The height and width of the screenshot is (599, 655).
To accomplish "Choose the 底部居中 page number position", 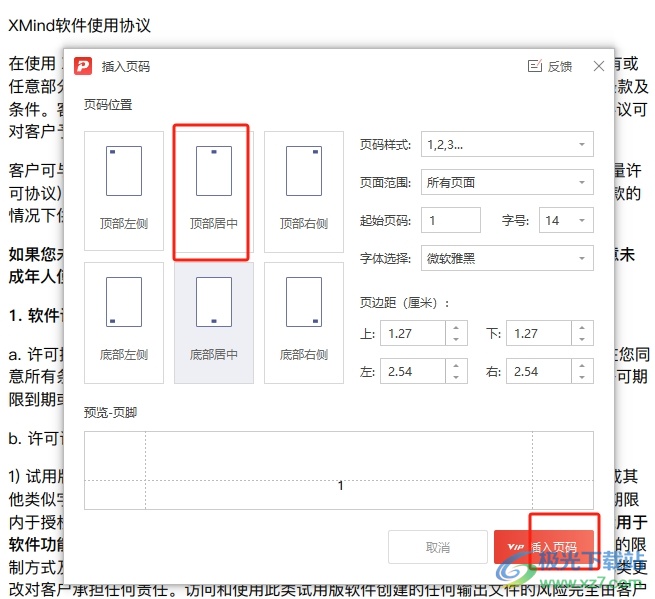I will click(213, 322).
